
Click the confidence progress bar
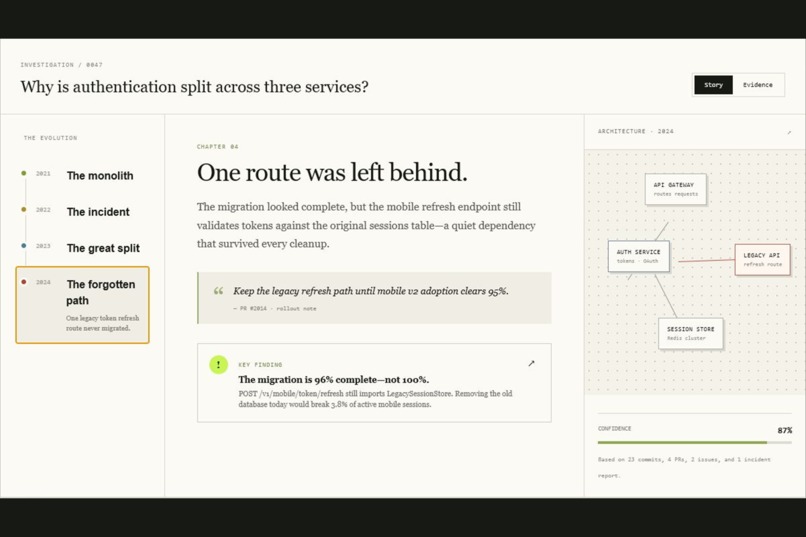point(694,442)
